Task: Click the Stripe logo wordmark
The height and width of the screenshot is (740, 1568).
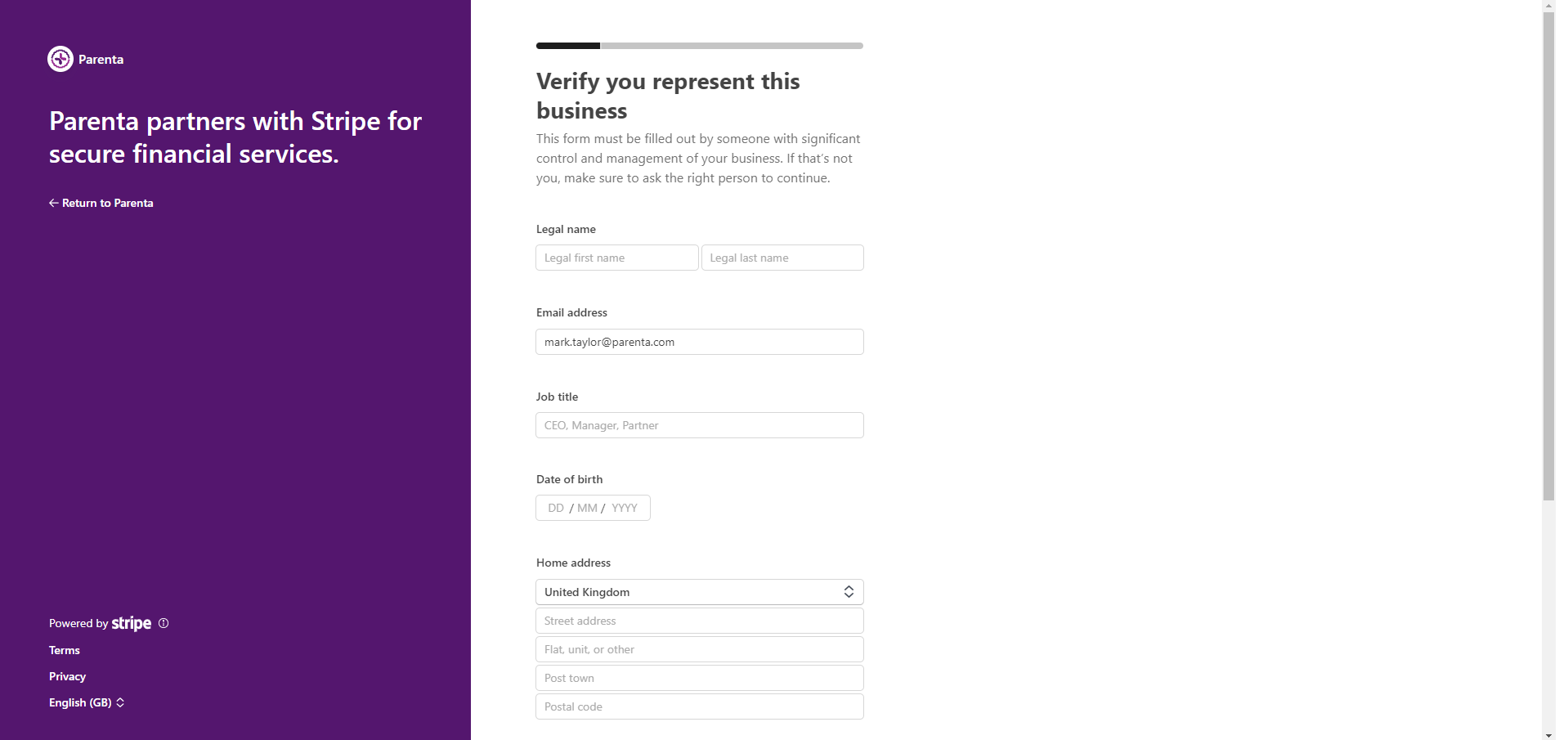Action: pos(132,623)
